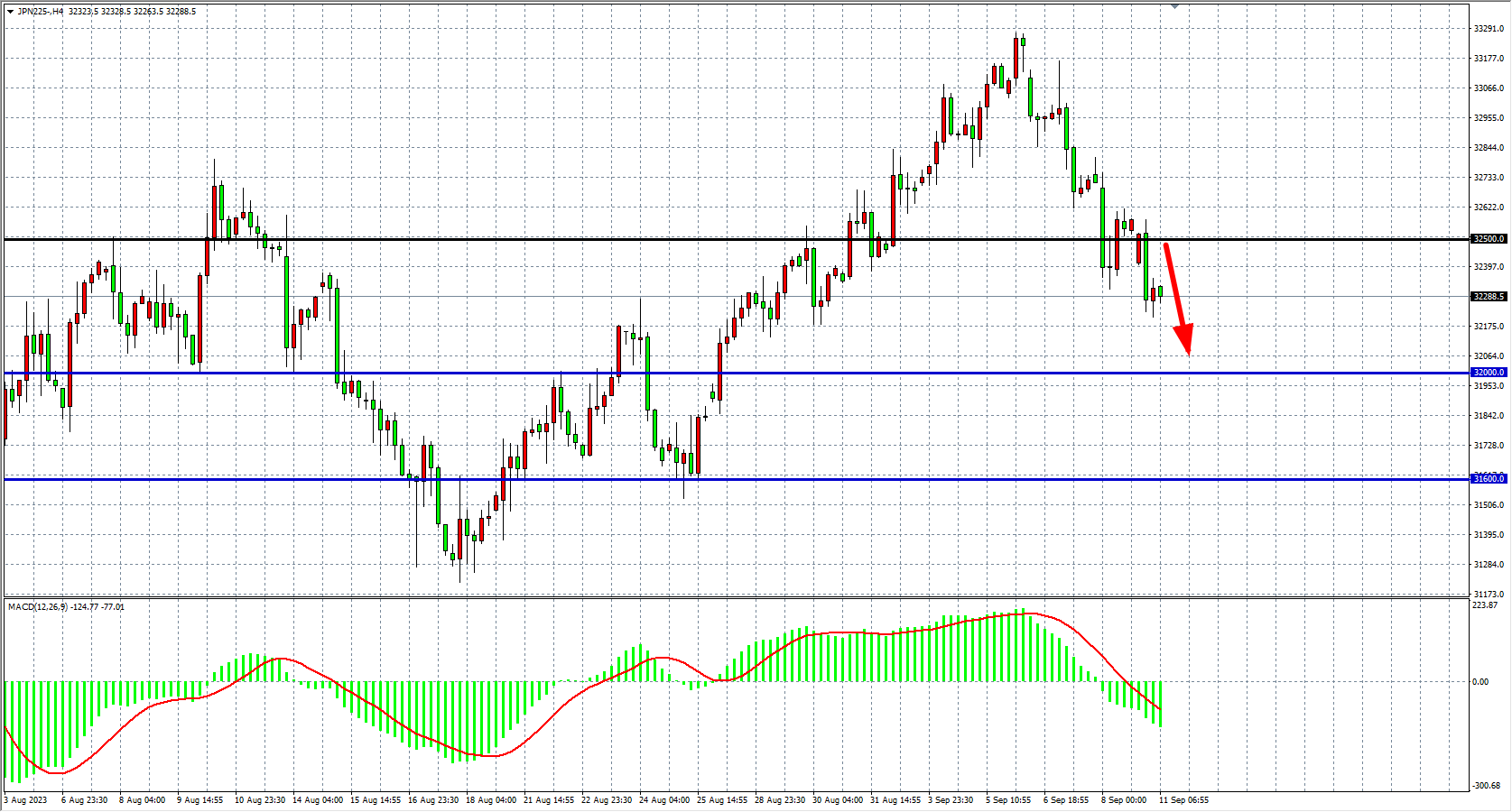Click the blue 32000.0 price label
This screenshot has height=812, width=1512.
pyautogui.click(x=1489, y=373)
